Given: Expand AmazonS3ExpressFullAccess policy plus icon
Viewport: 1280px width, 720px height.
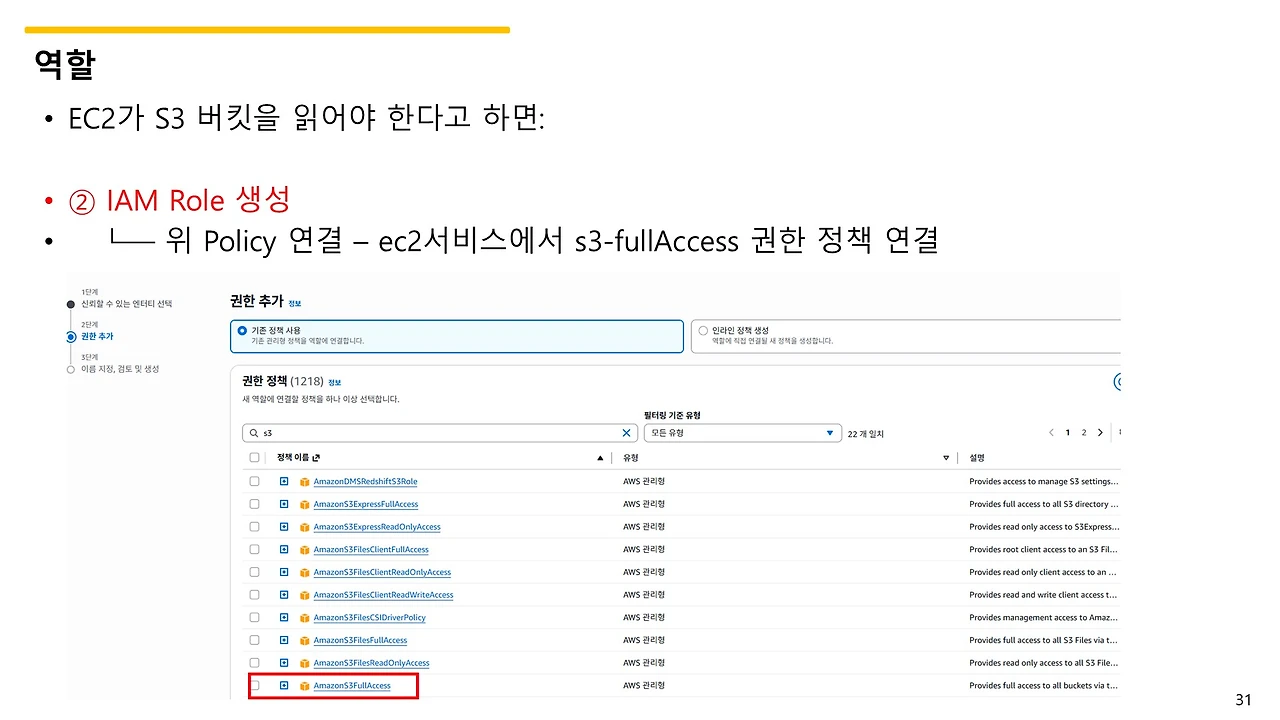Looking at the screenshot, I should click(284, 504).
